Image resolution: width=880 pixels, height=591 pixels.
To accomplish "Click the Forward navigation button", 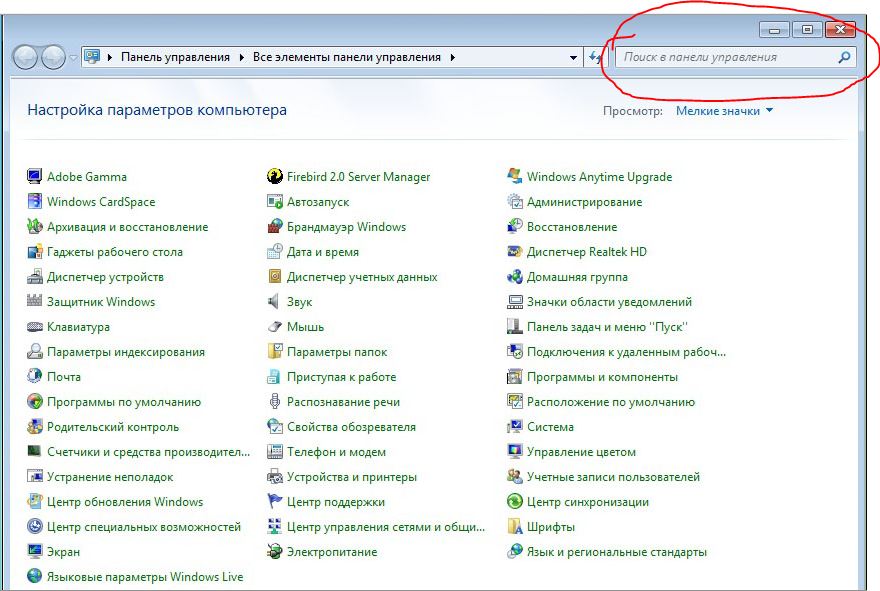I will tap(53, 57).
